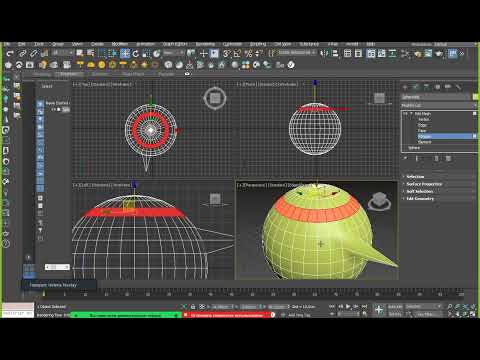Screen dimensions: 480x360
Task: Expand the Surface Properties rollout
Action: [424, 184]
